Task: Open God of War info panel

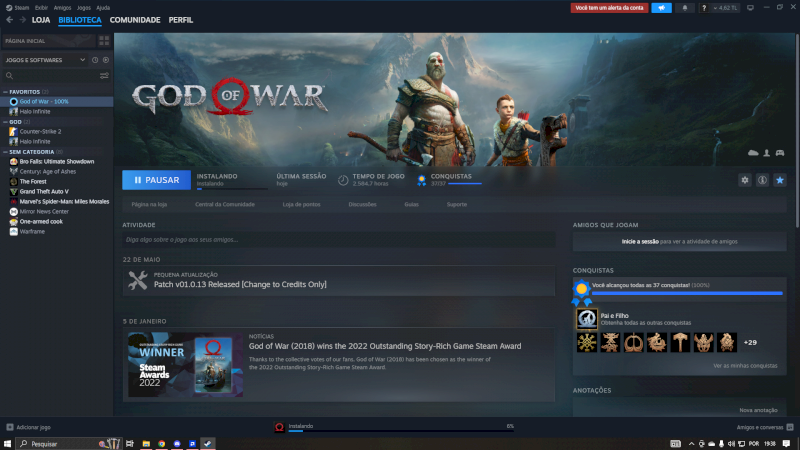Action: tap(762, 180)
